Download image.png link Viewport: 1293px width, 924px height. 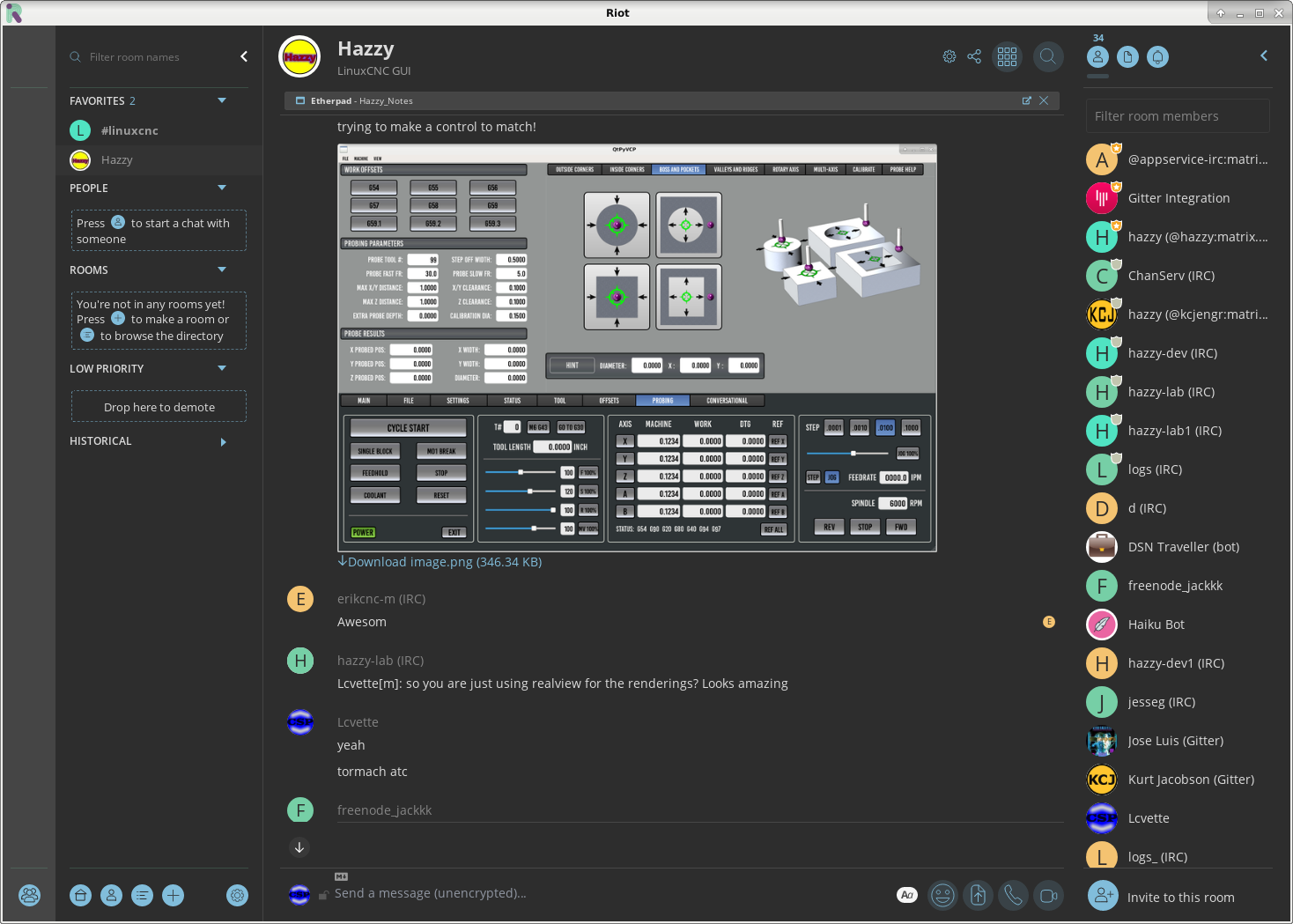click(440, 562)
